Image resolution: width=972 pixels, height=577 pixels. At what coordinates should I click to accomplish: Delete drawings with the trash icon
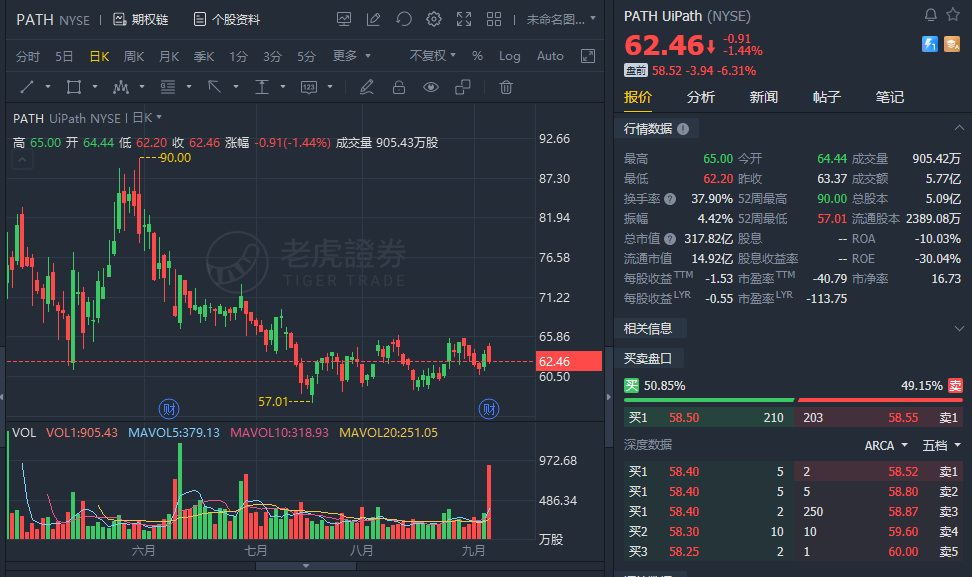coord(506,87)
